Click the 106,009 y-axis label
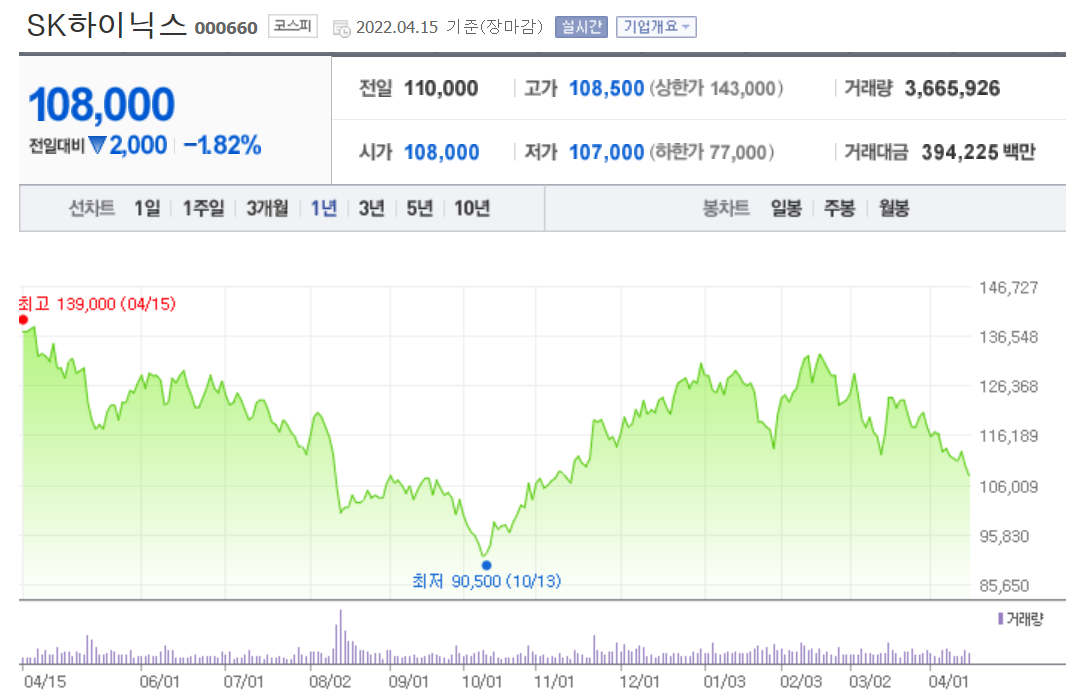The width and height of the screenshot is (1066, 694). [1008, 487]
